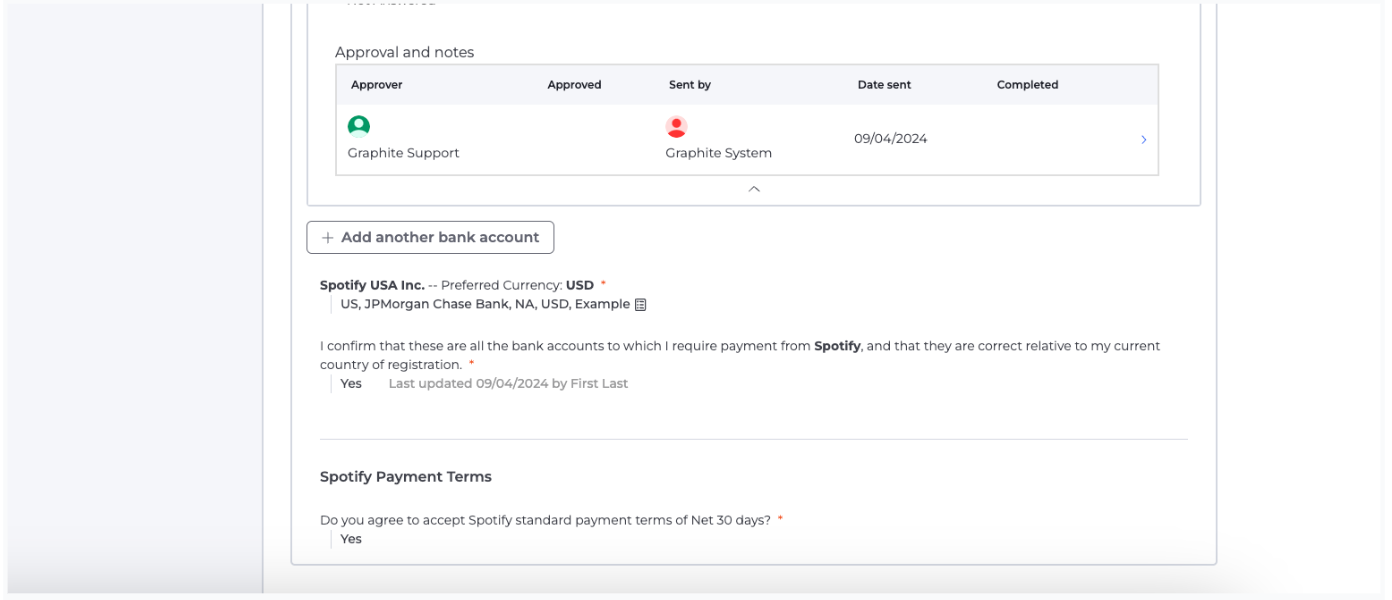Click the Last updated by First Last text
Image resolution: width=1392 pixels, height=600 pixels.
507,383
